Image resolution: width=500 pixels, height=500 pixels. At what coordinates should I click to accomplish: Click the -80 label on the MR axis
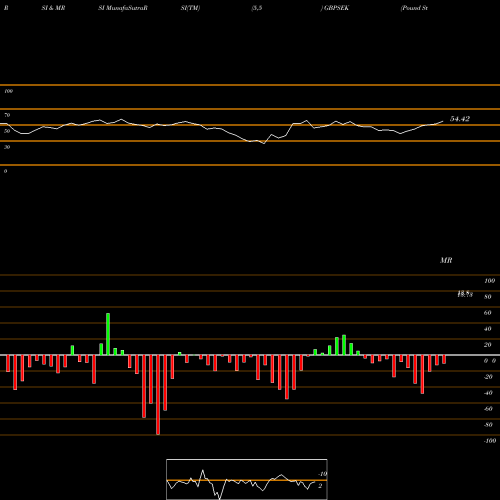click(488, 425)
